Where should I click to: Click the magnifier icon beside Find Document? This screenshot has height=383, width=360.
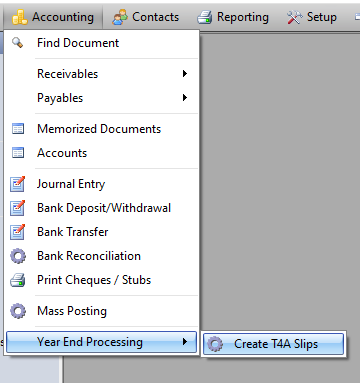[17, 43]
